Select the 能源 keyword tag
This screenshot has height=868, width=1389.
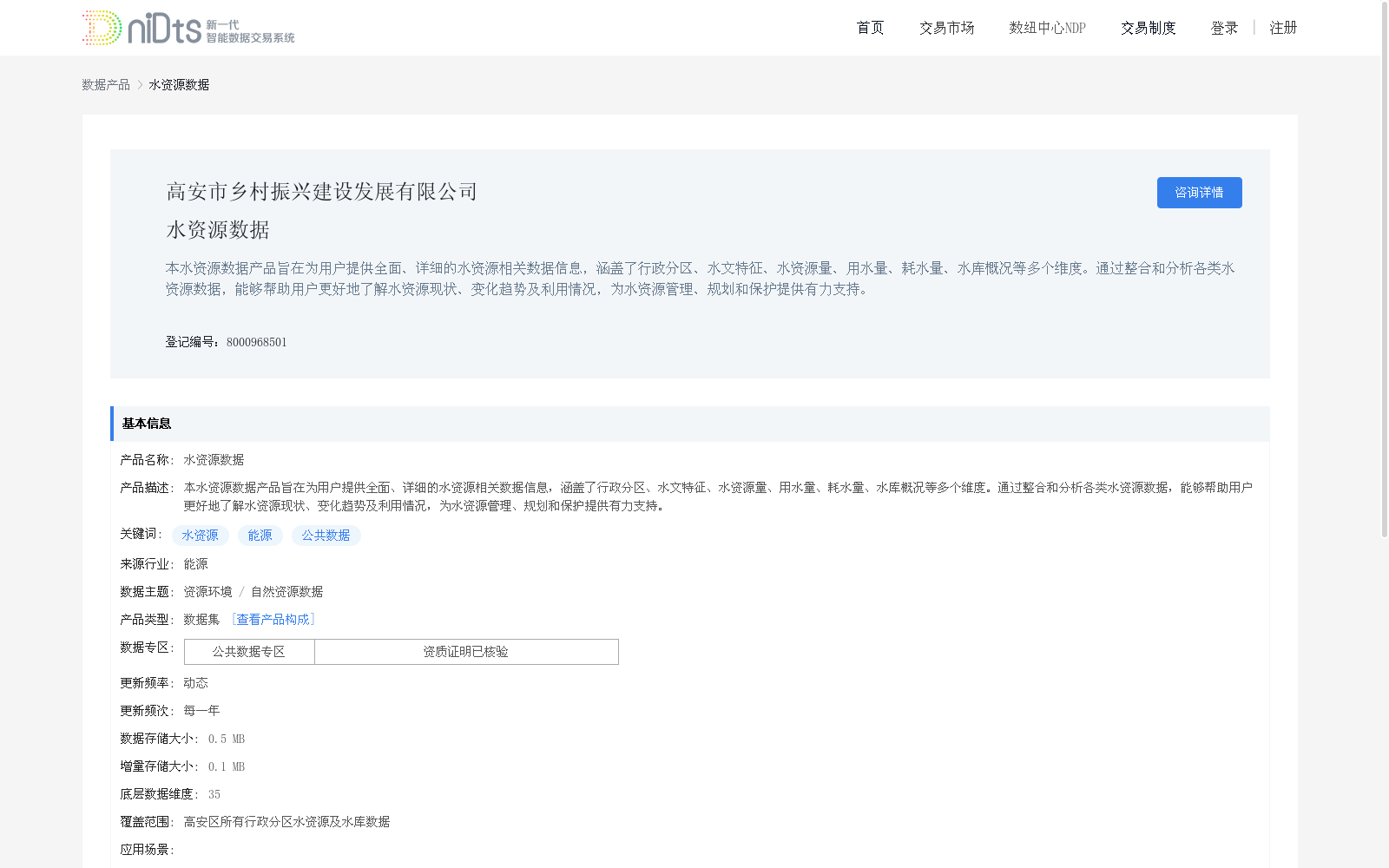(x=260, y=536)
